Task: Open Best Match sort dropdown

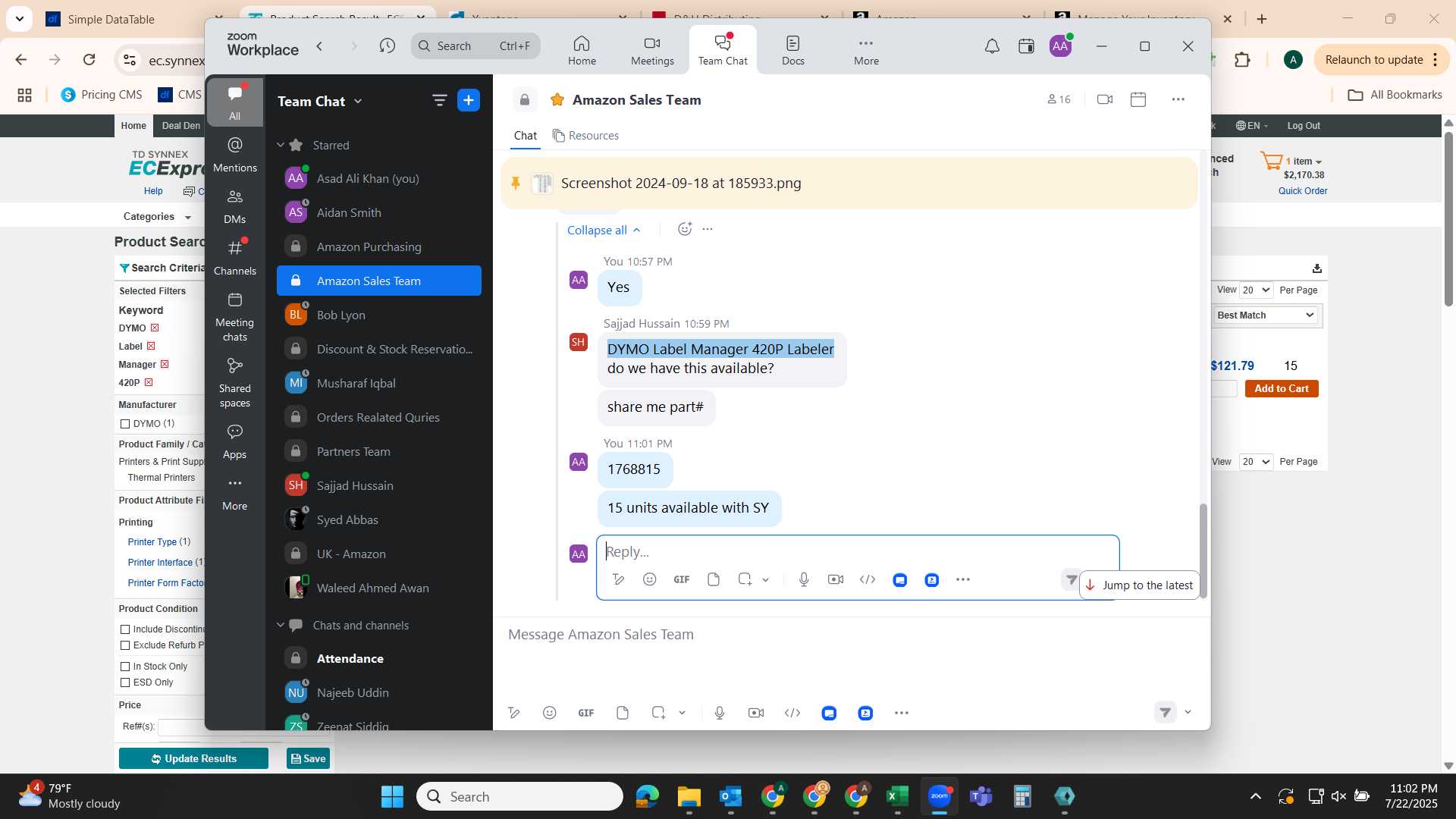Action: [x=1265, y=315]
